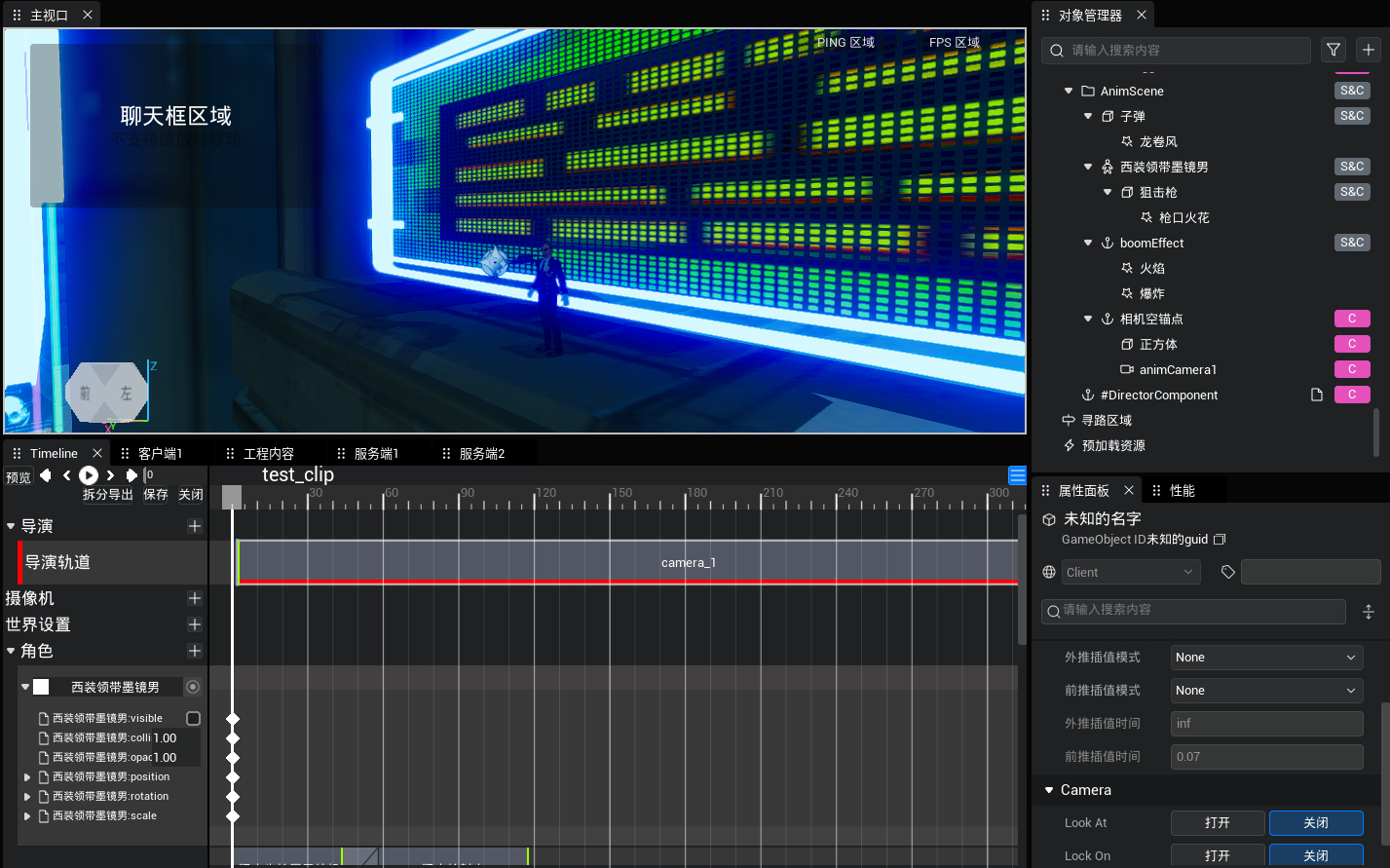Screen dimensions: 1390x868
Task: Open 外推插值模式 dropdown
Action: 1266,658
